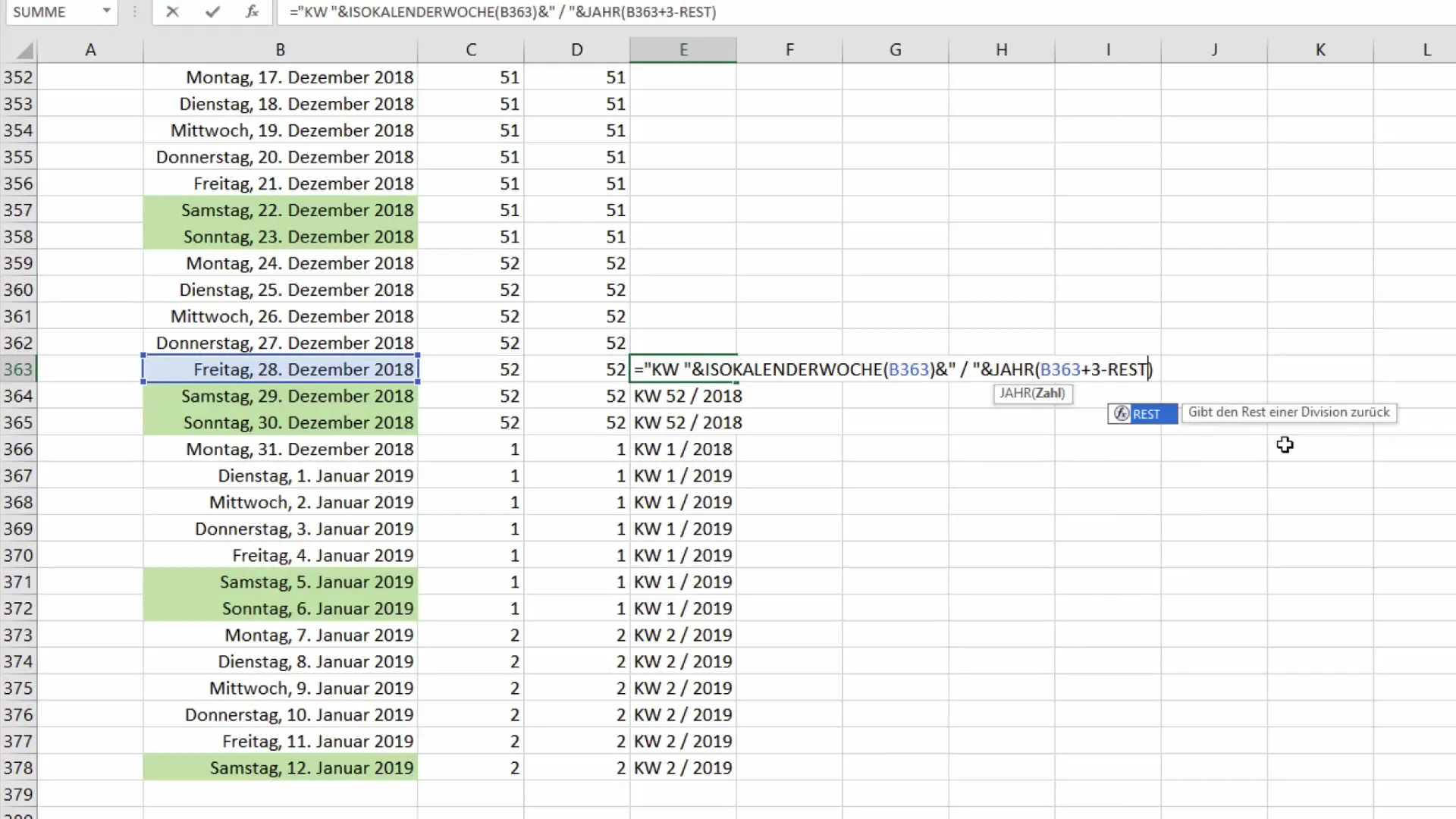Select row 378 header
1456x819 pixels.
click(x=18, y=767)
